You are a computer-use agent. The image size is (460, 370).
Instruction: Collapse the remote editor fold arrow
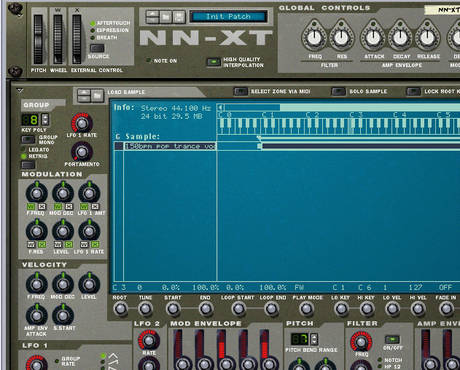click(20, 90)
